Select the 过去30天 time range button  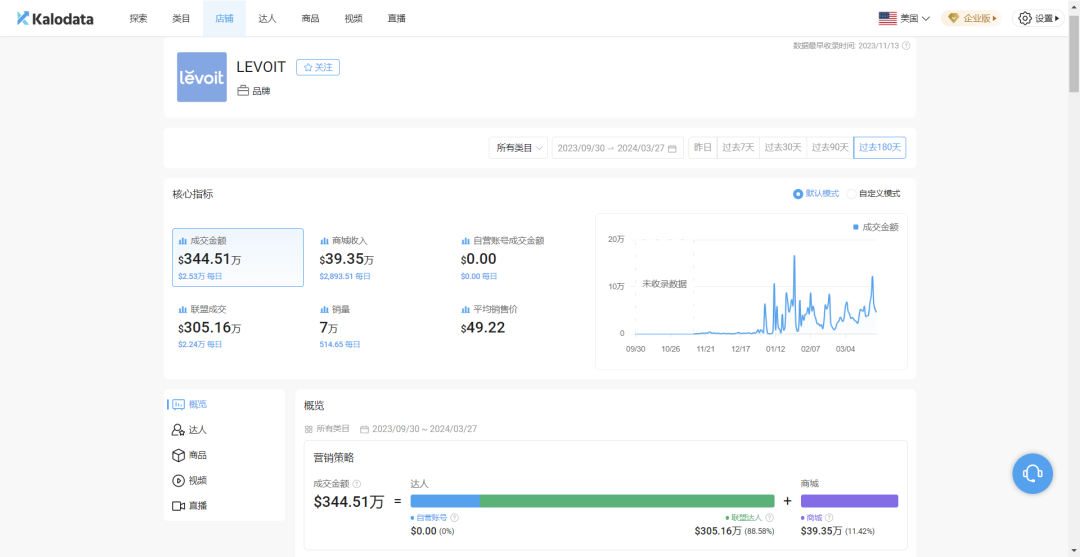point(783,148)
